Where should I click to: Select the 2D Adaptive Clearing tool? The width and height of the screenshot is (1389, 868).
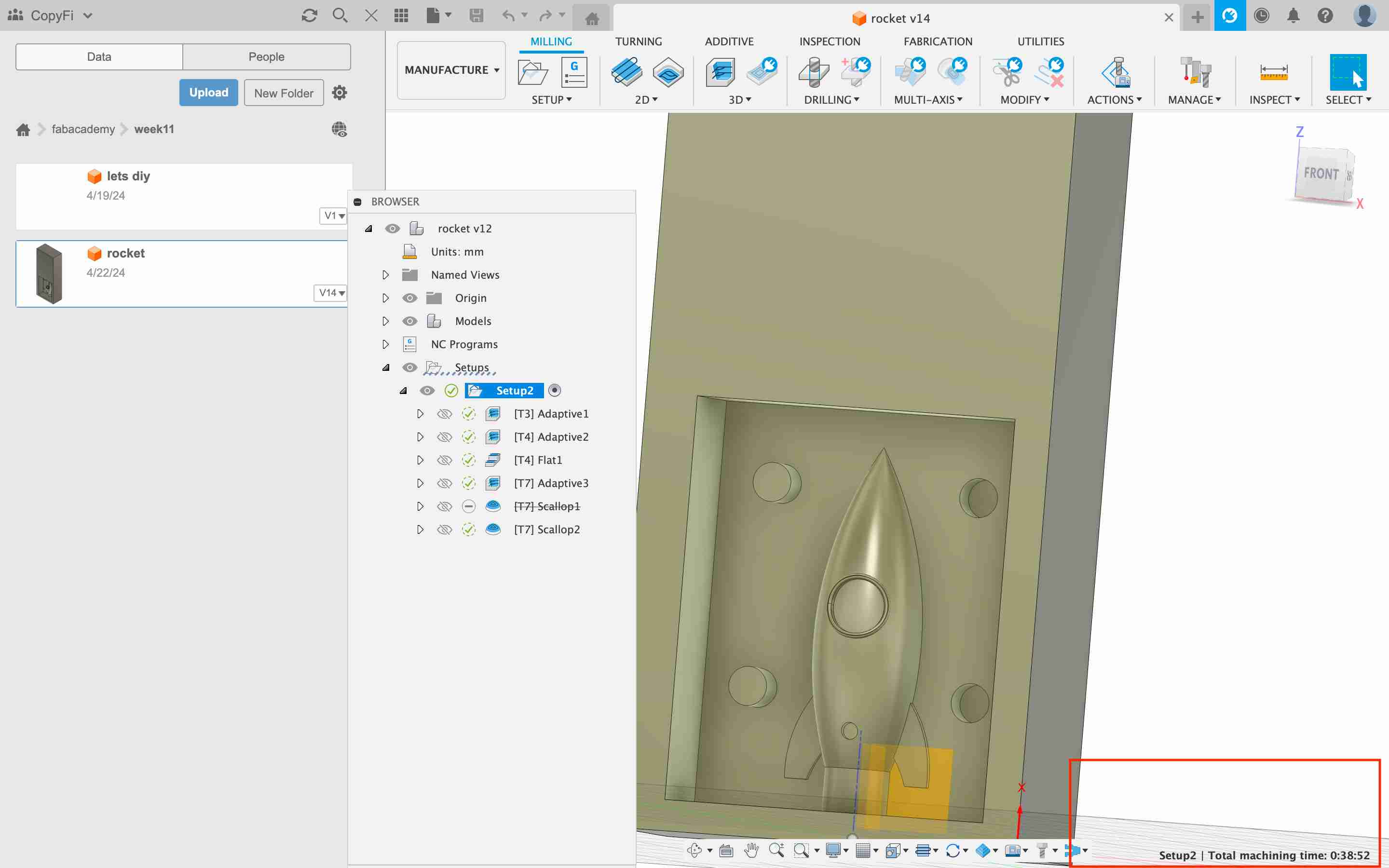(627, 73)
